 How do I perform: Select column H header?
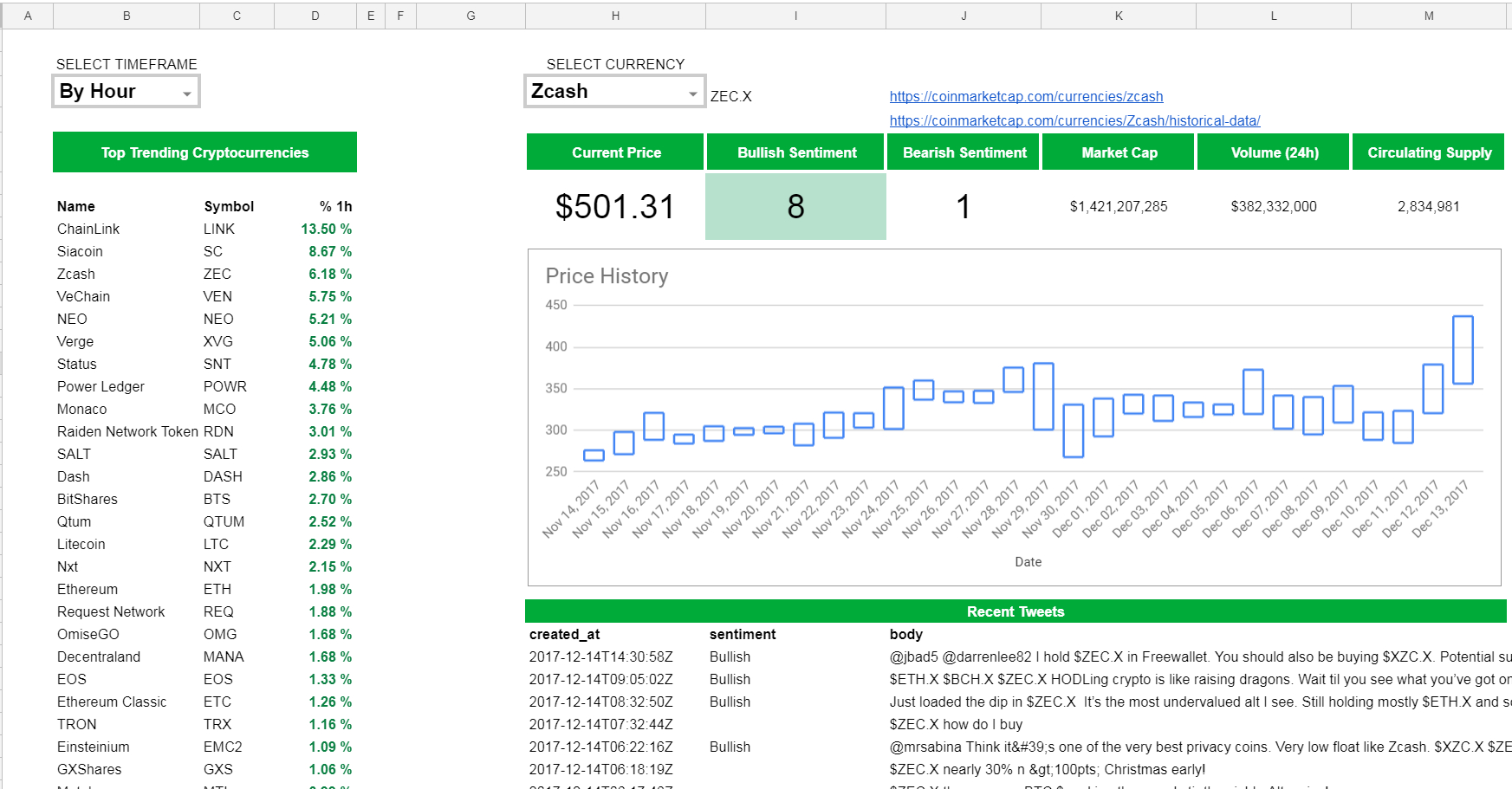point(615,16)
